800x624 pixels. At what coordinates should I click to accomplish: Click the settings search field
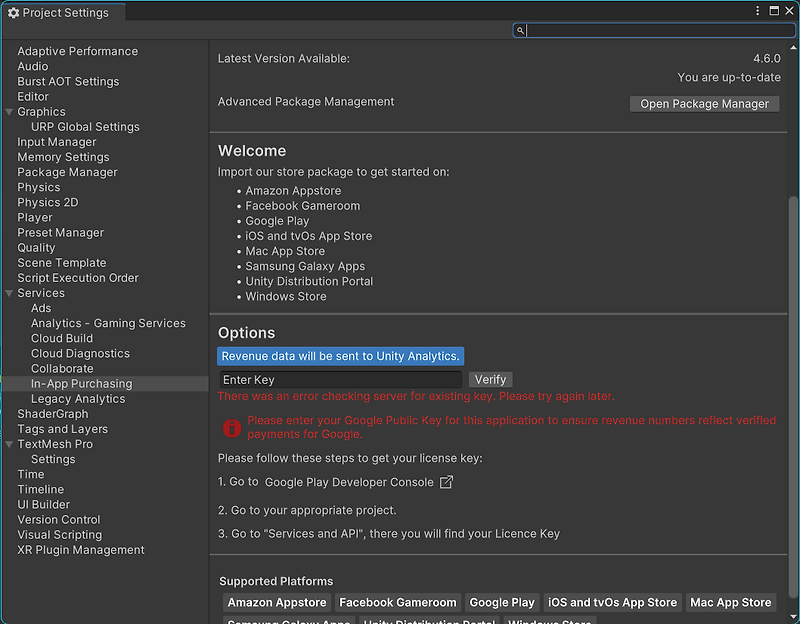pyautogui.click(x=660, y=31)
